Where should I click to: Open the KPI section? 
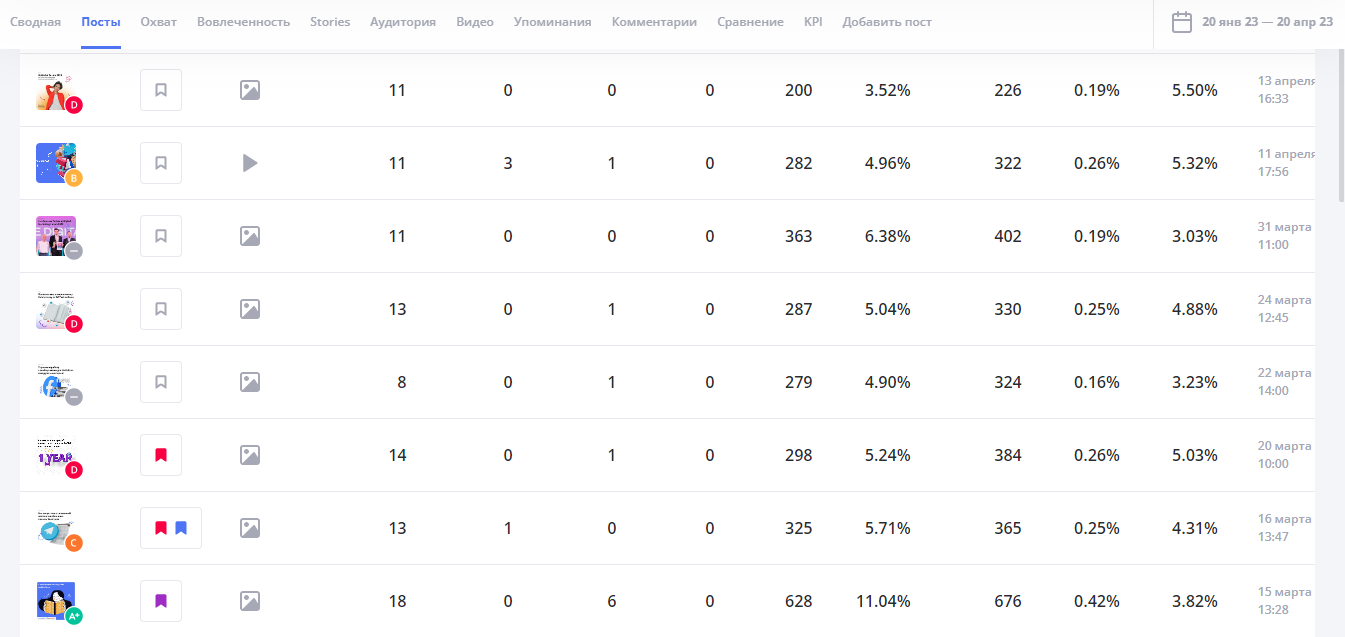click(813, 22)
